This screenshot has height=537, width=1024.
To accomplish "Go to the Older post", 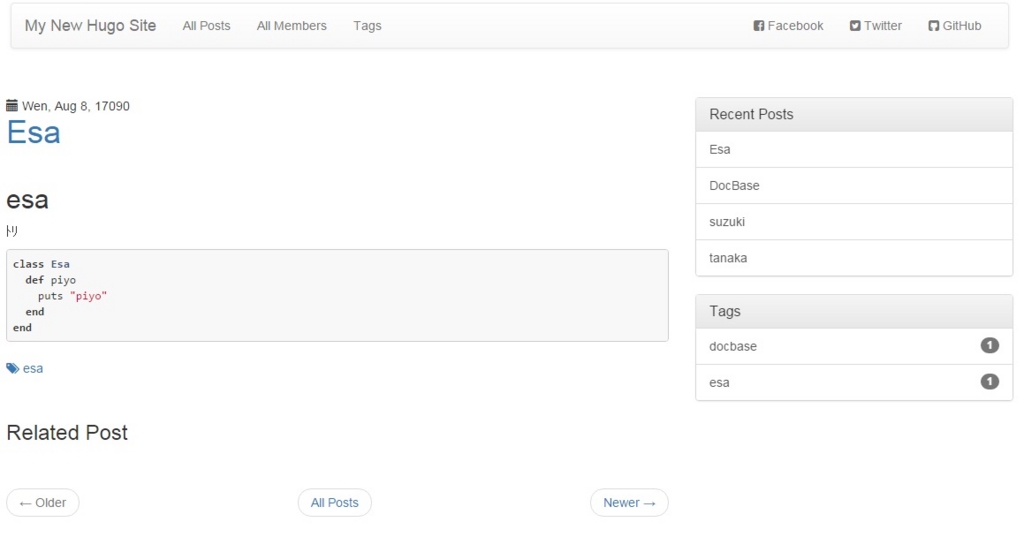I will pos(43,503).
